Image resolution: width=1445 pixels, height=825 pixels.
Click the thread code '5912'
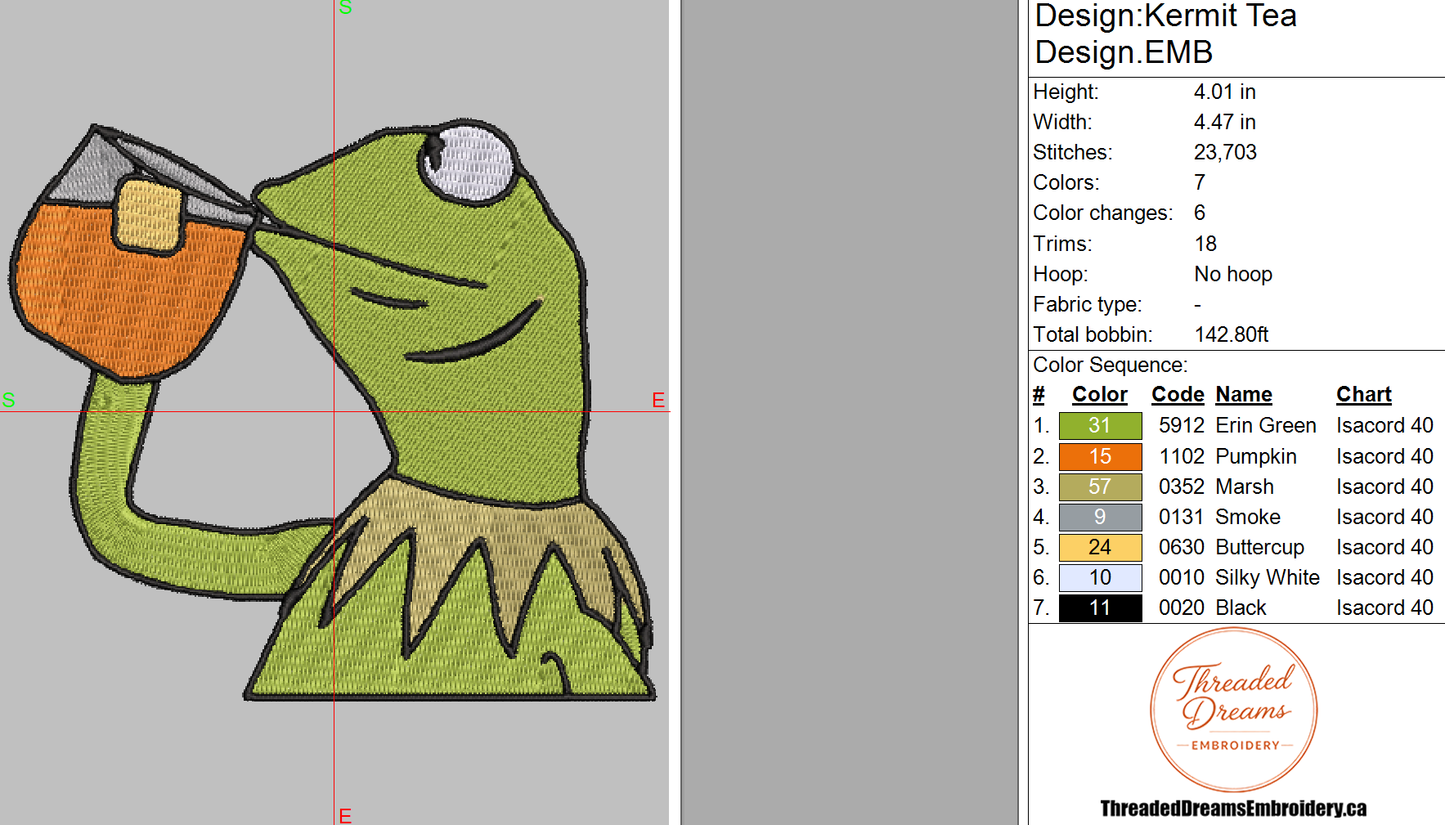click(x=1181, y=426)
